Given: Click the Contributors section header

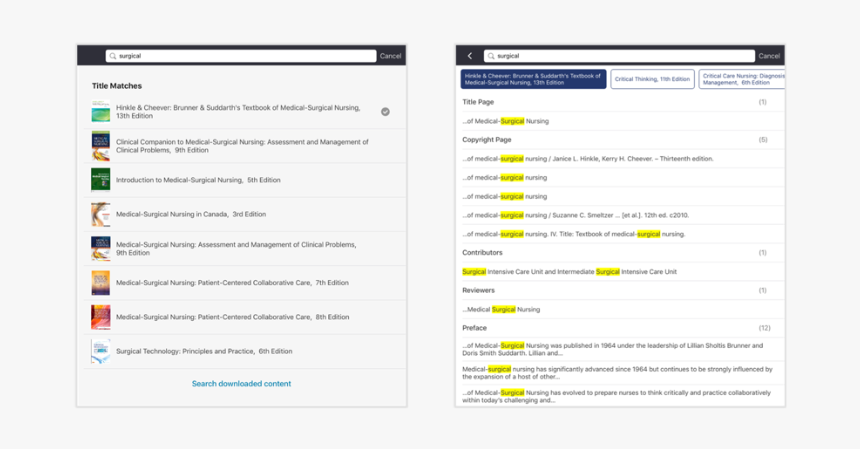Looking at the screenshot, I should point(482,253).
